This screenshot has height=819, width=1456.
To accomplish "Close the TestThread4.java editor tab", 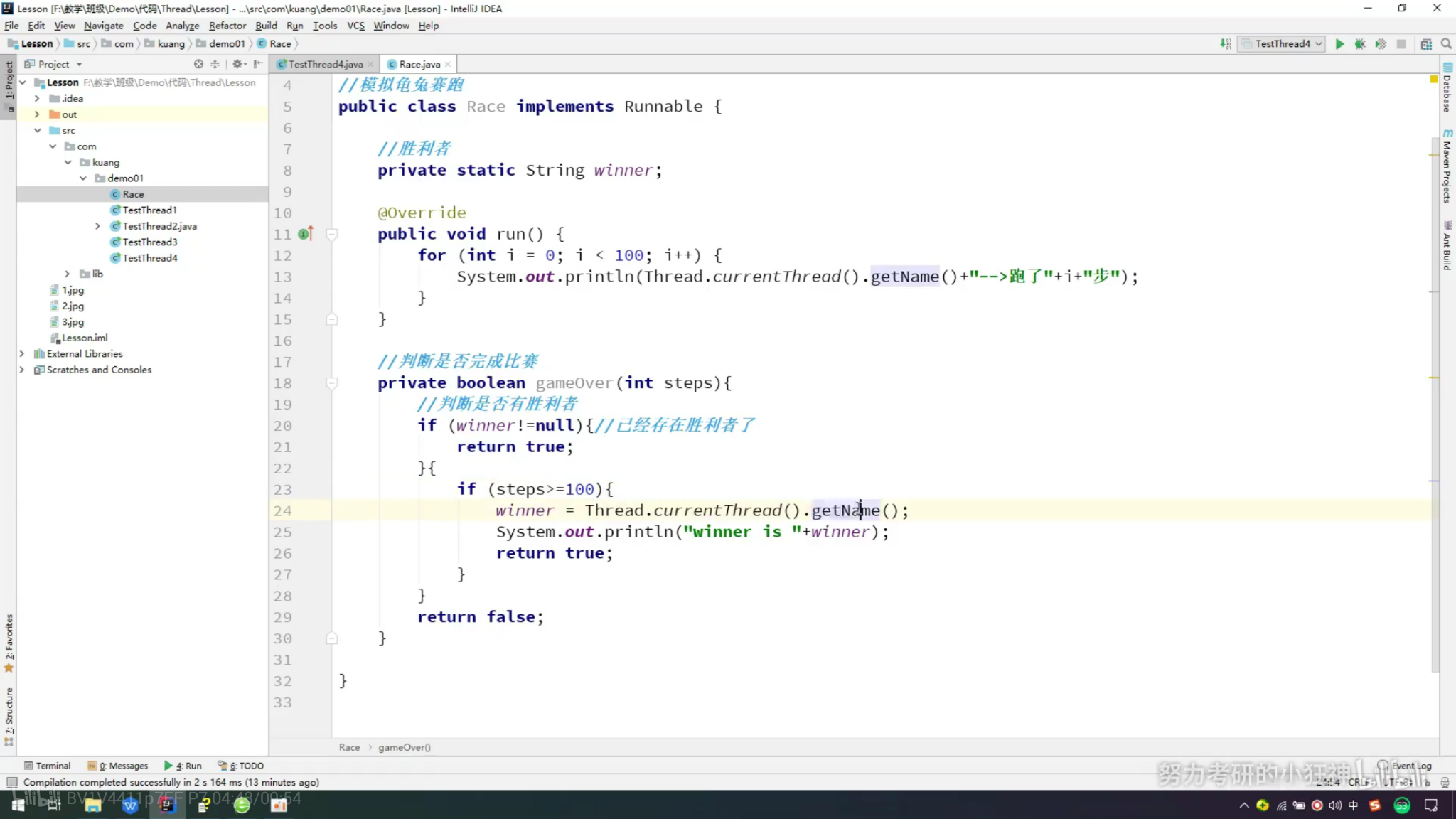I will [x=370, y=65].
